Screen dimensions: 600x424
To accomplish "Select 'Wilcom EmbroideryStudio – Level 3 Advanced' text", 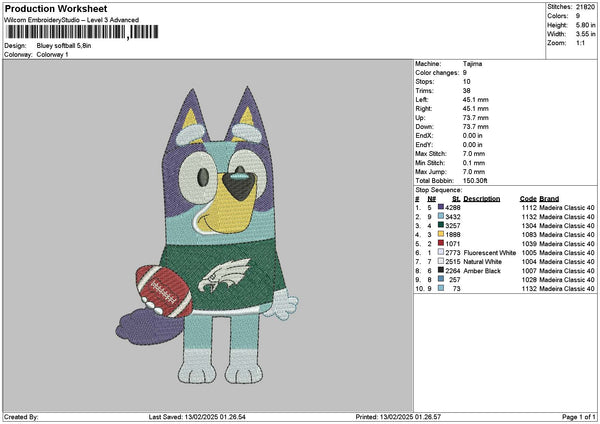I will click(x=72, y=20).
